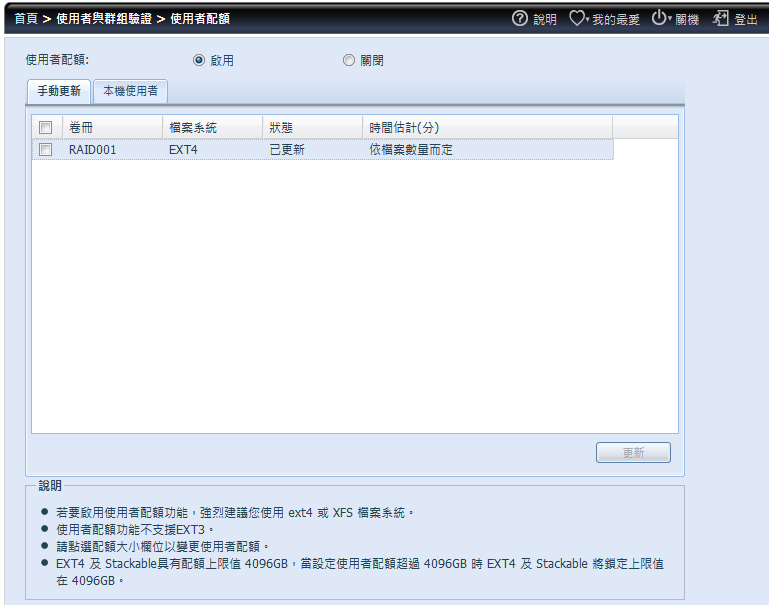Switch to the 本機使用者 tab
The height and width of the screenshot is (605, 769).
coord(130,91)
